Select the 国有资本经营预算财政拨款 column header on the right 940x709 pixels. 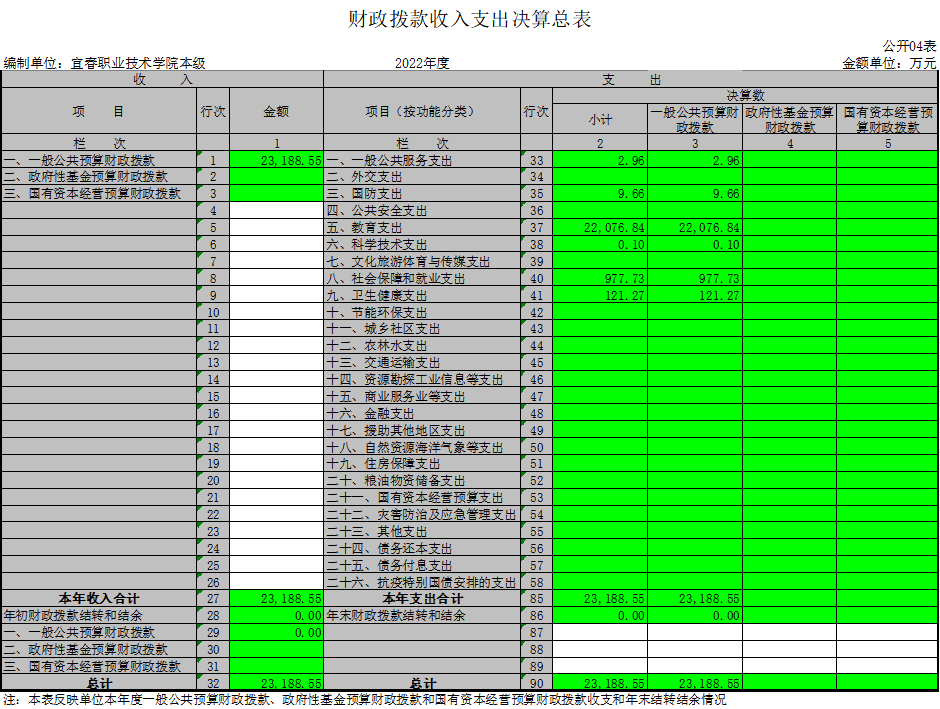coord(887,119)
